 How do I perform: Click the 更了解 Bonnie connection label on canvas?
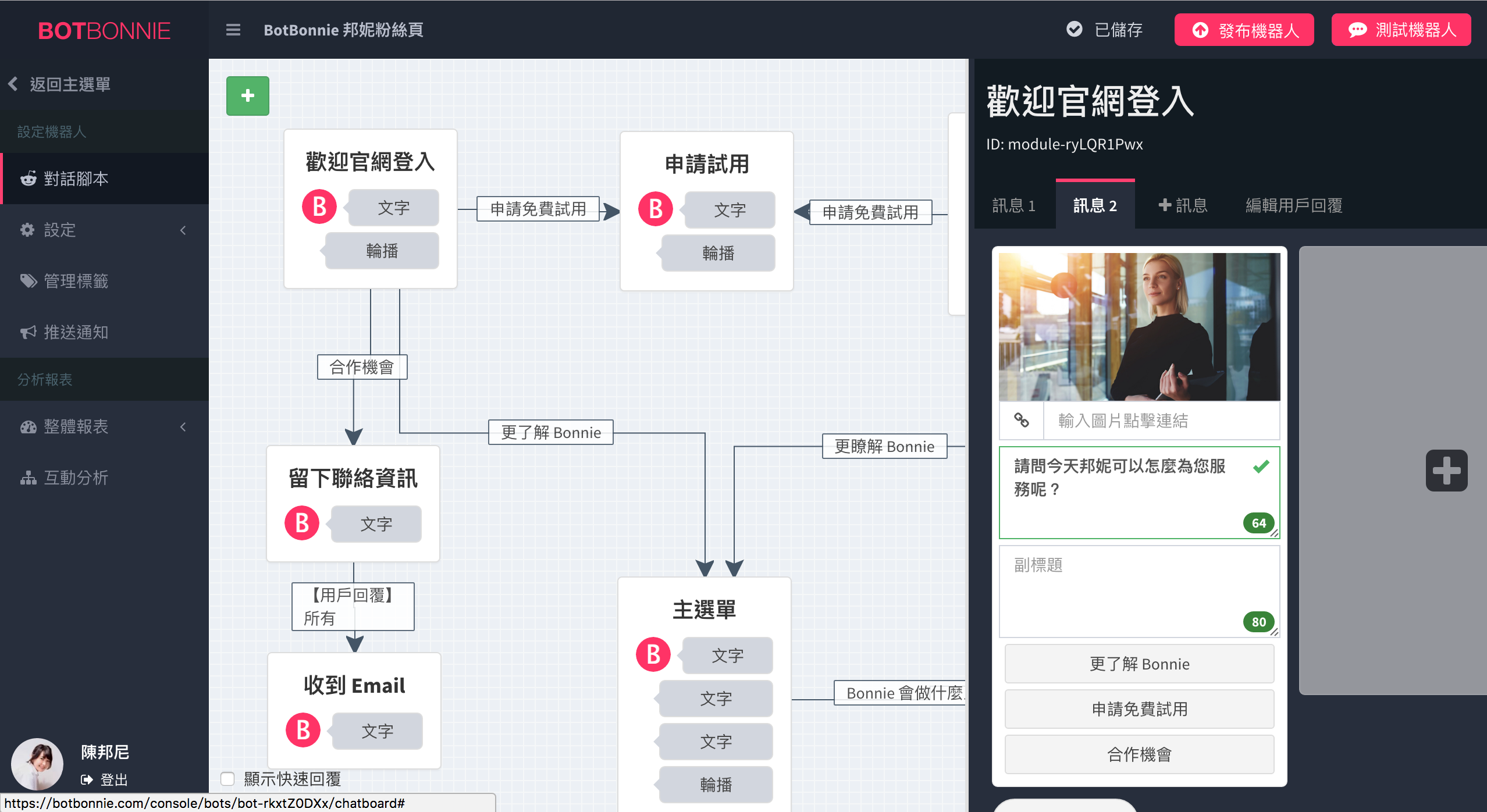click(x=550, y=432)
